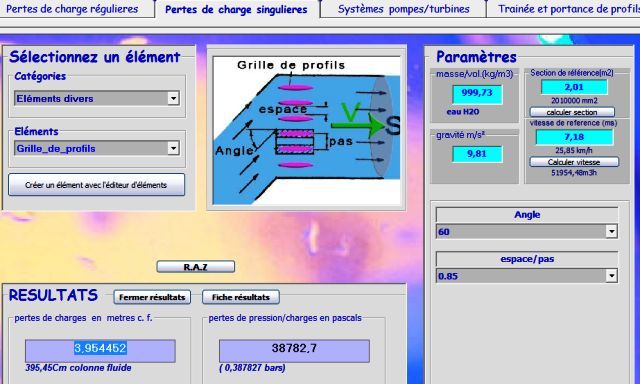This screenshot has width=640, height=384.
Task: Click the calculer section button
Action: click(572, 112)
